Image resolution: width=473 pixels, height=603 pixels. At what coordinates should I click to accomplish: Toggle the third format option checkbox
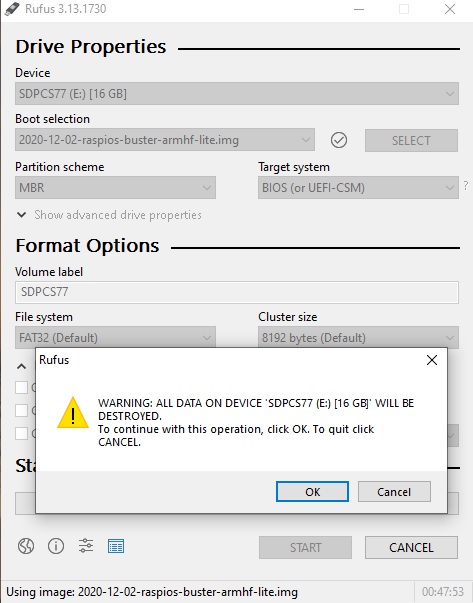(21, 433)
